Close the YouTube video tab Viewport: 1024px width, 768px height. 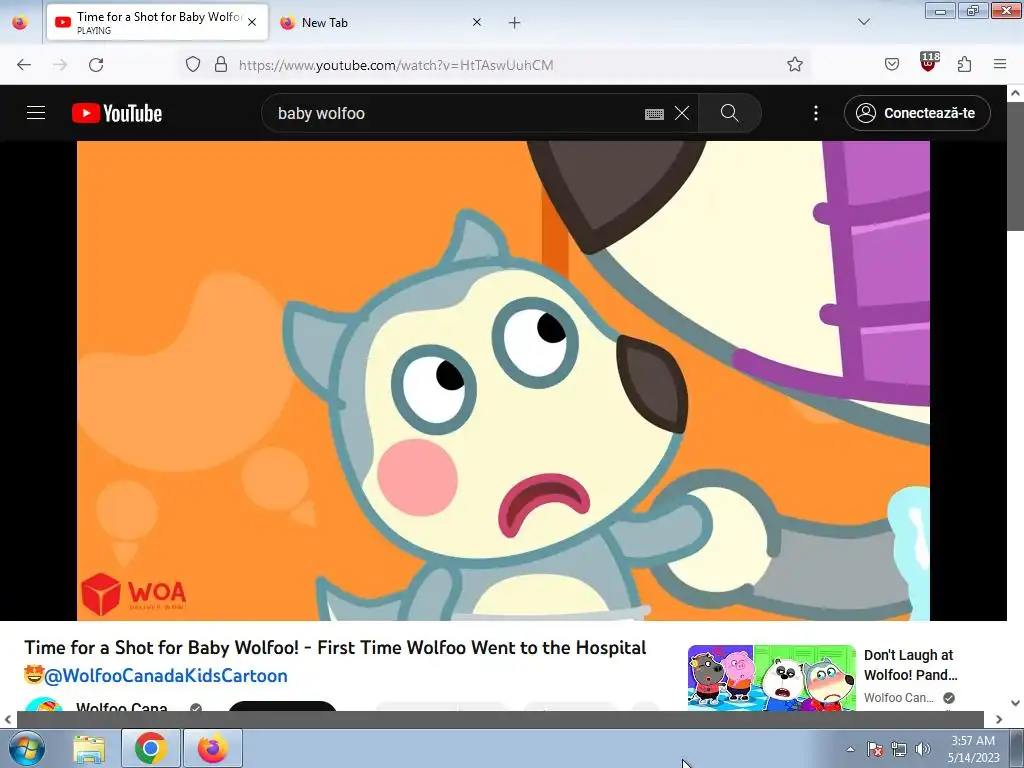(x=252, y=22)
